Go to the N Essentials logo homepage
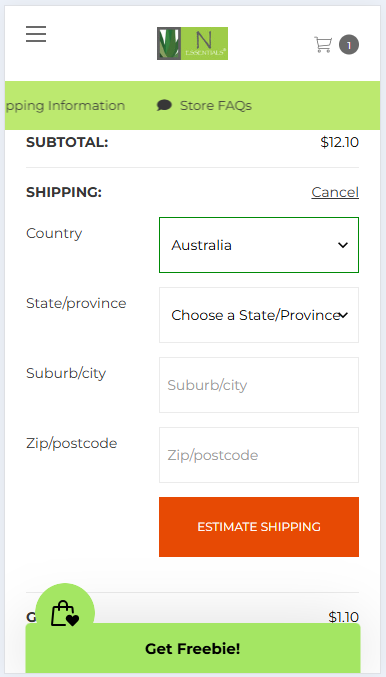Image resolution: width=386 pixels, height=677 pixels. click(x=193, y=43)
